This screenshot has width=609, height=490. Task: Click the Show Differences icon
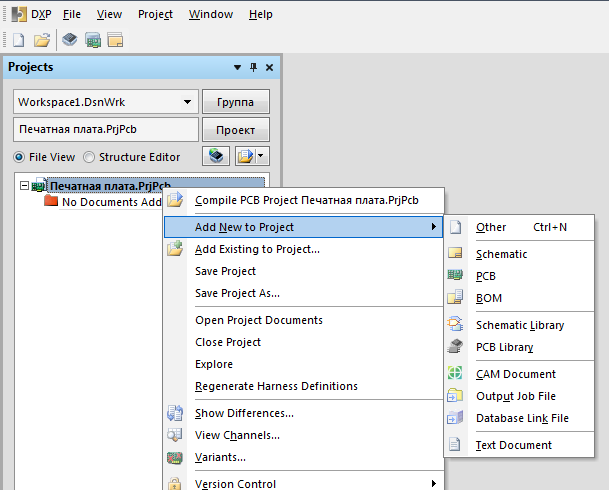coord(175,413)
